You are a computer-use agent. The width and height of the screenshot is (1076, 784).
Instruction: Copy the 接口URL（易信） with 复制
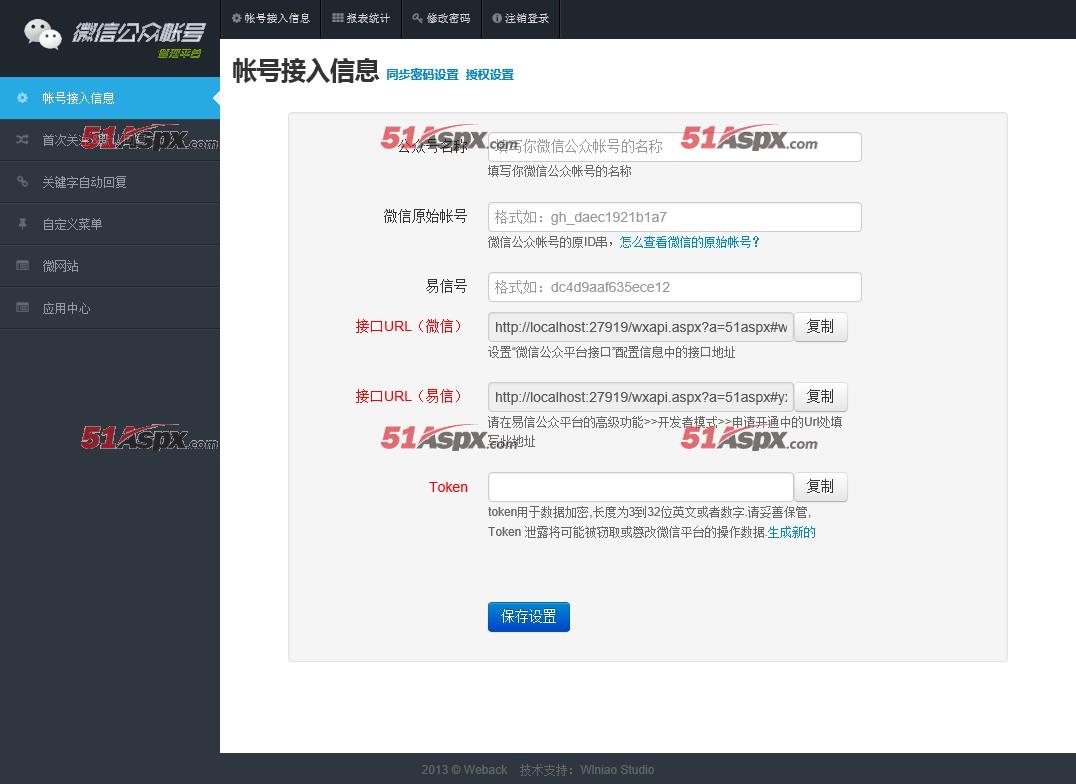[820, 397]
